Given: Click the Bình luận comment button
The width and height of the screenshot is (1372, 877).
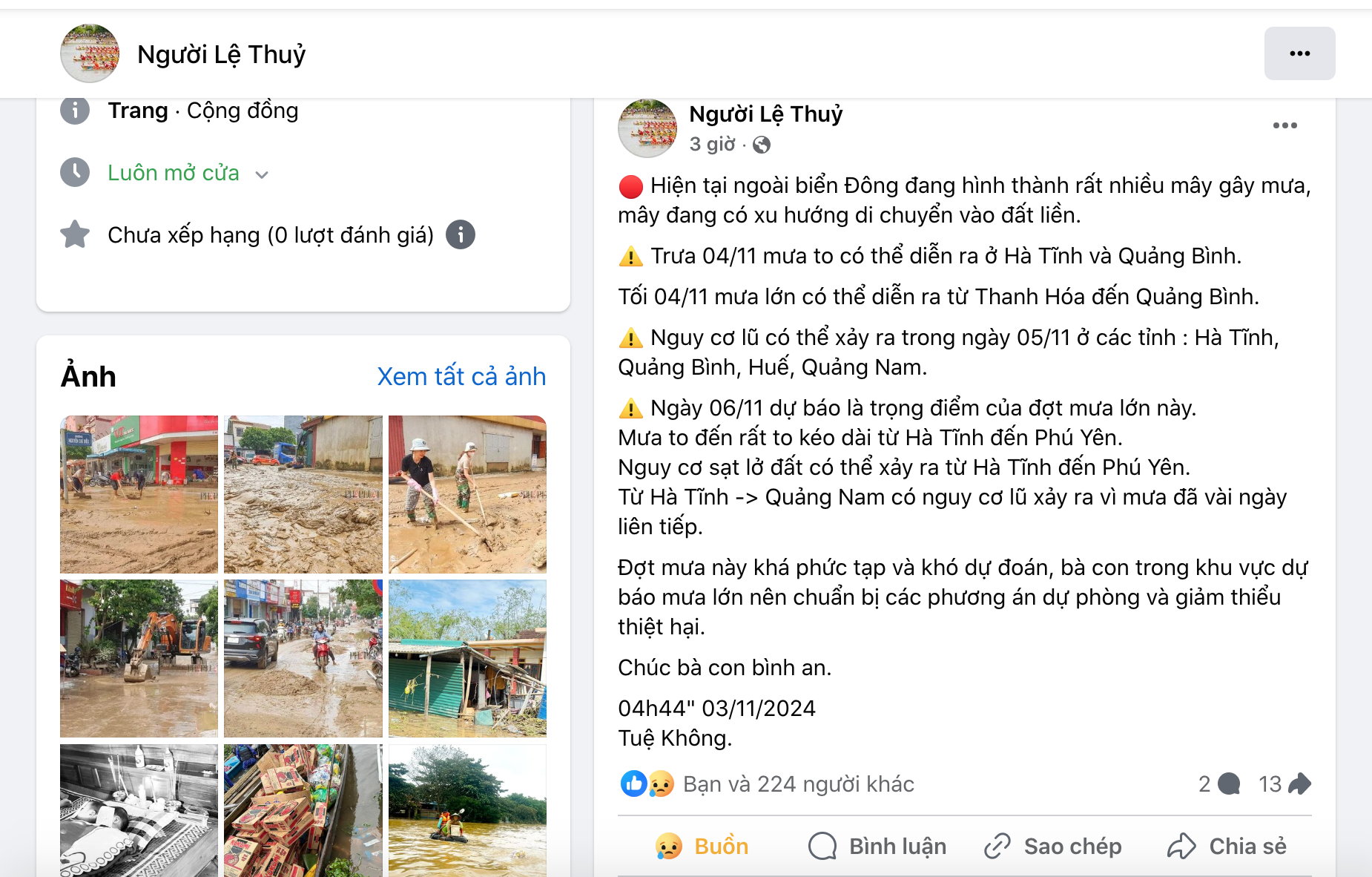Looking at the screenshot, I should [877, 846].
